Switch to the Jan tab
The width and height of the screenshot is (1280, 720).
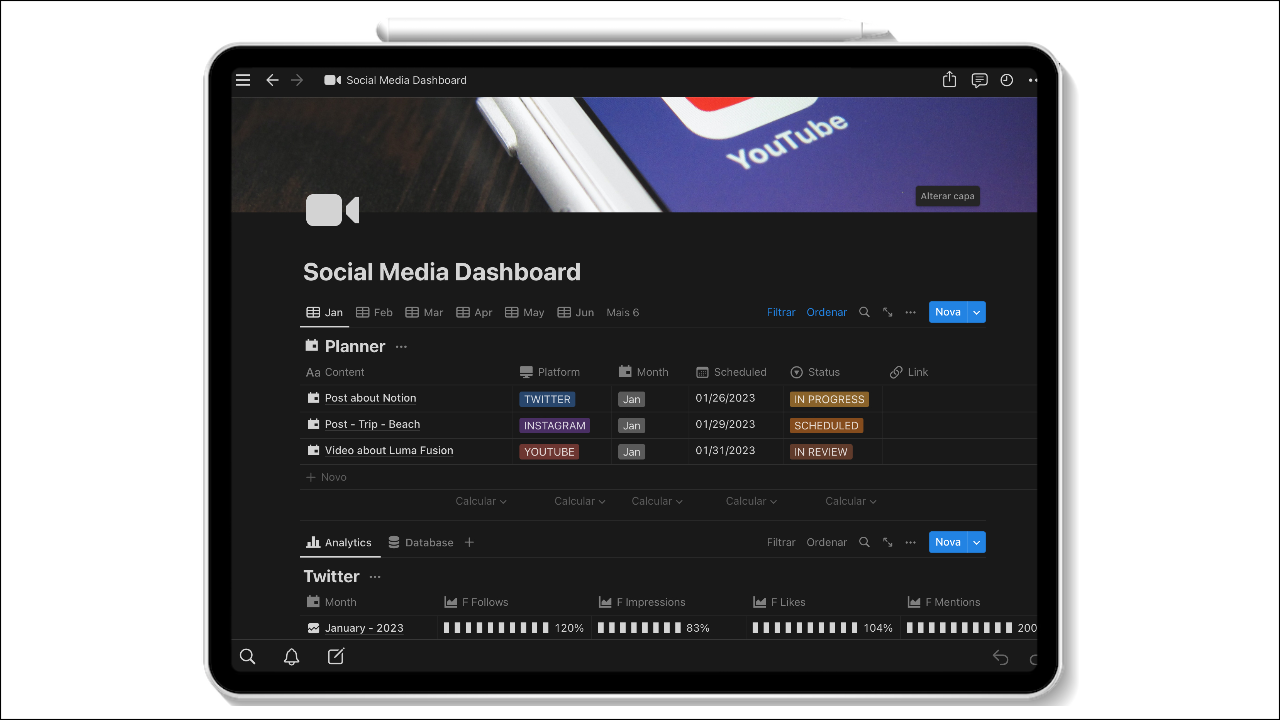point(325,312)
